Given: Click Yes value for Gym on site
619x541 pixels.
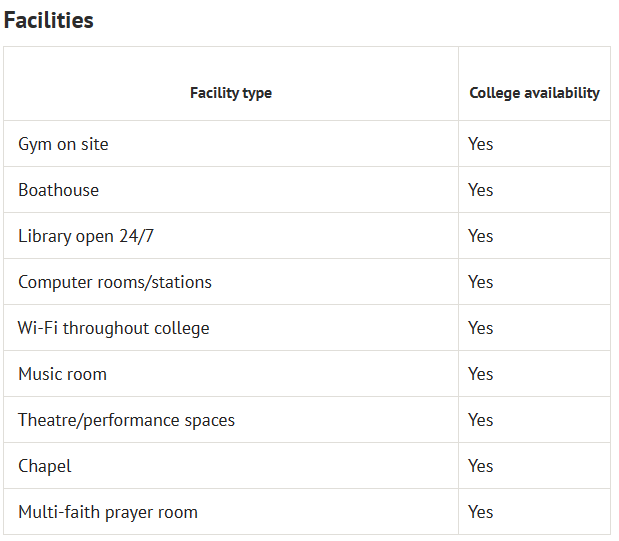Looking at the screenshot, I should [480, 144].
